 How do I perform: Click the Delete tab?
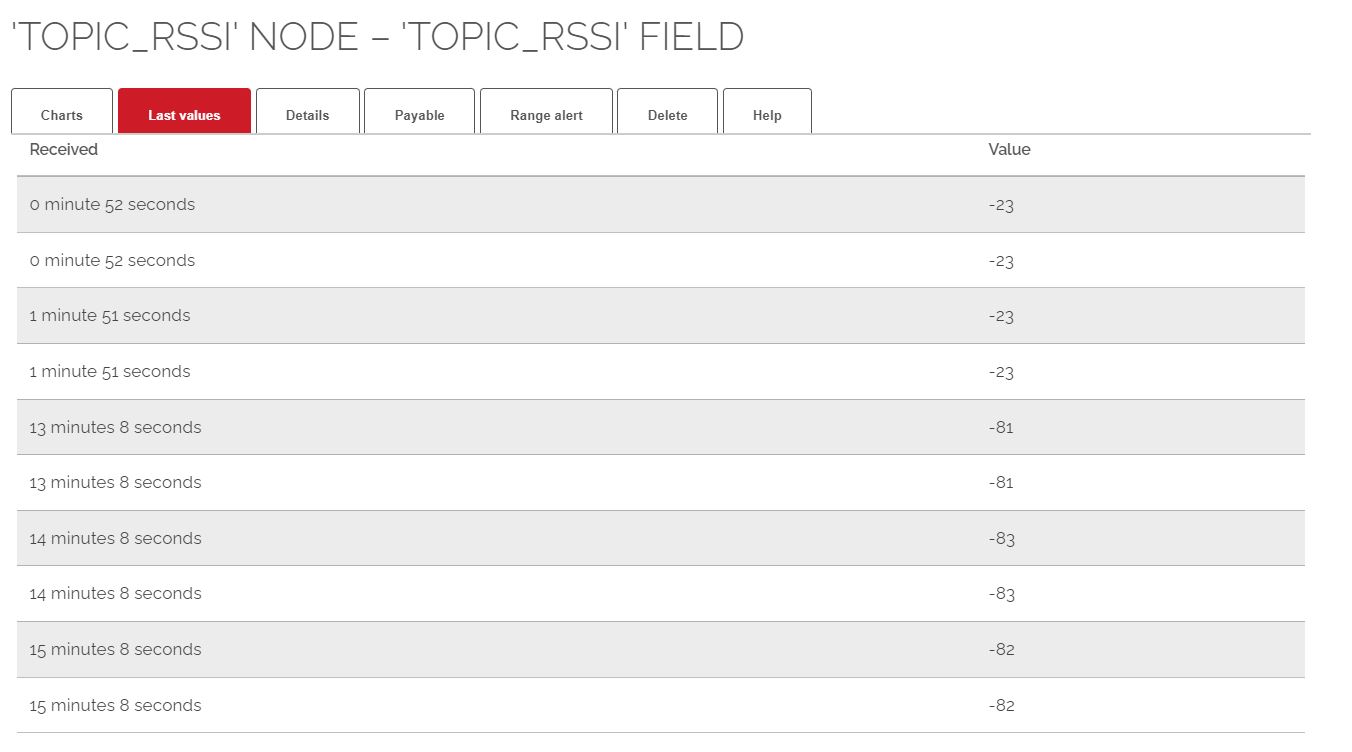667,115
